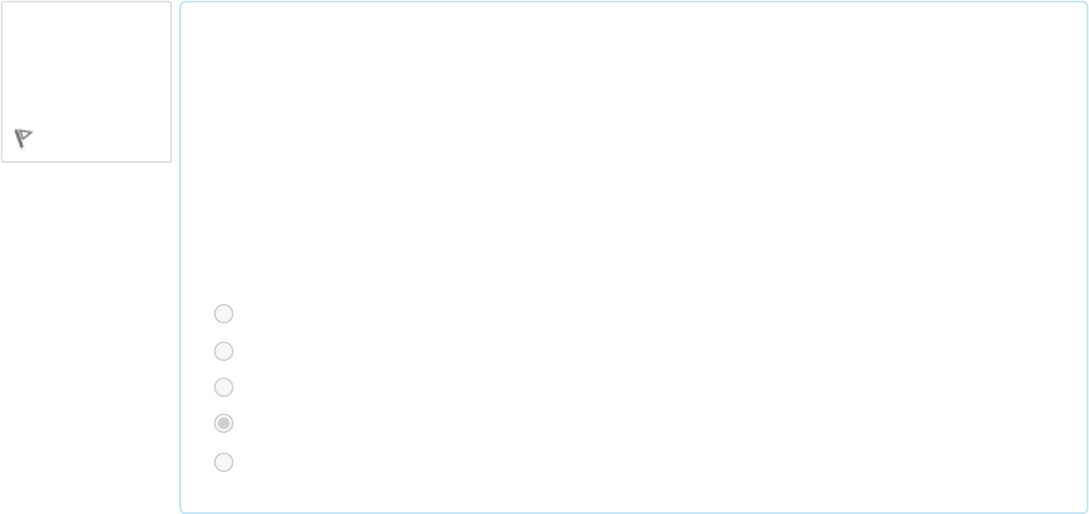This screenshot has width=1089, height=514.
Task: Flag this question using the flag icon
Action: tap(23, 138)
